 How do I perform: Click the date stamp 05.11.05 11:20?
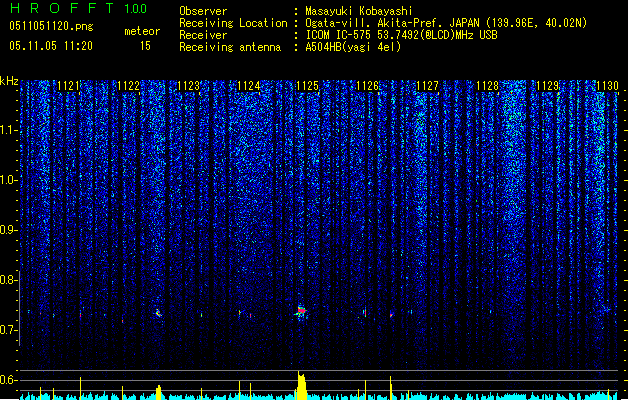coord(51,46)
